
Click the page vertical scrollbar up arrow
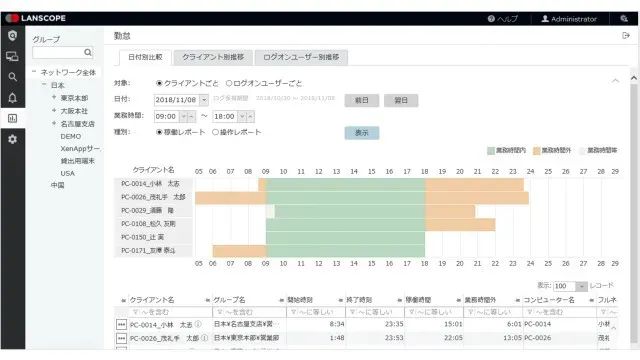633,78
